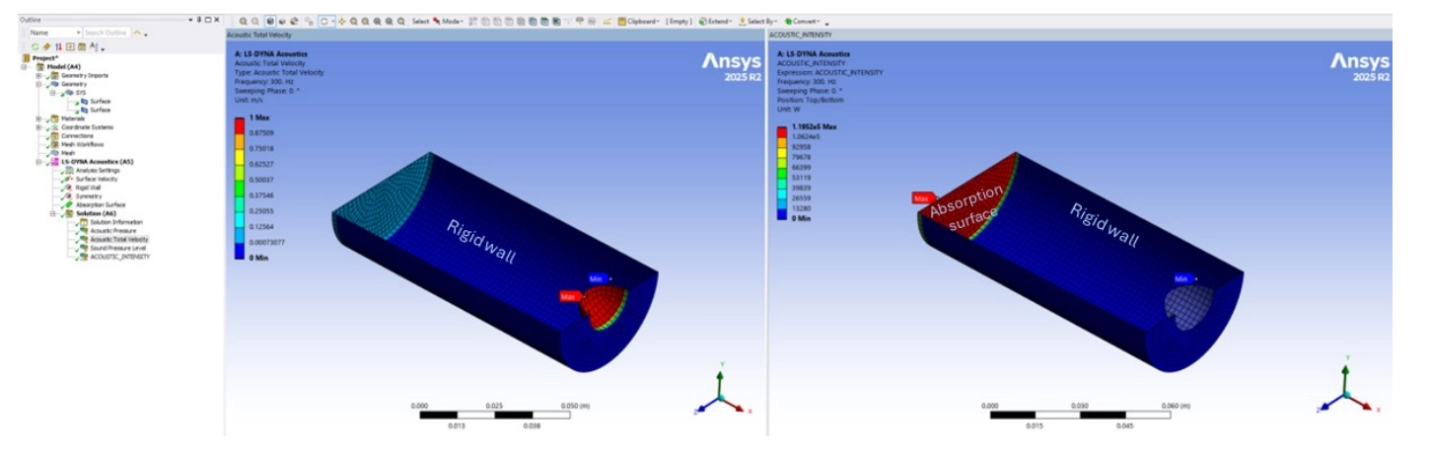Select the Acoustic Total Velocity result

click(x=119, y=239)
